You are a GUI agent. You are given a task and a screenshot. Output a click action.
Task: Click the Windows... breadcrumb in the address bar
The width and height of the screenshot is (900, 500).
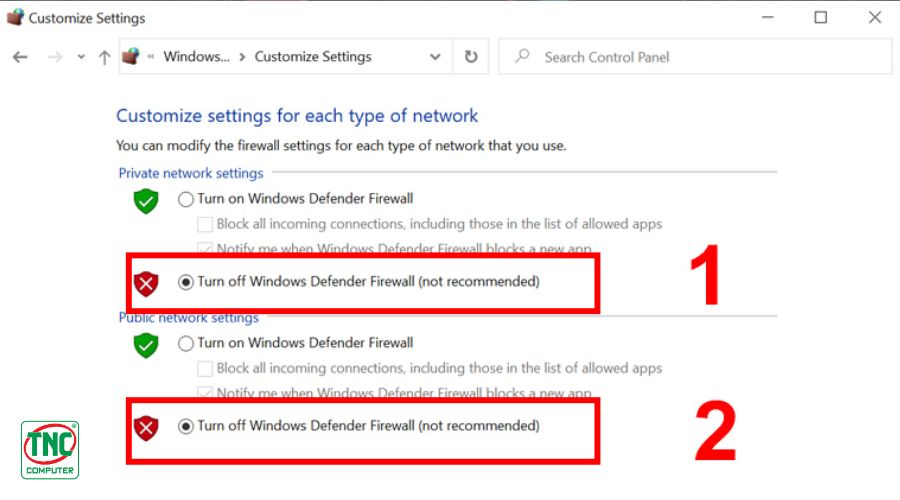coord(196,56)
